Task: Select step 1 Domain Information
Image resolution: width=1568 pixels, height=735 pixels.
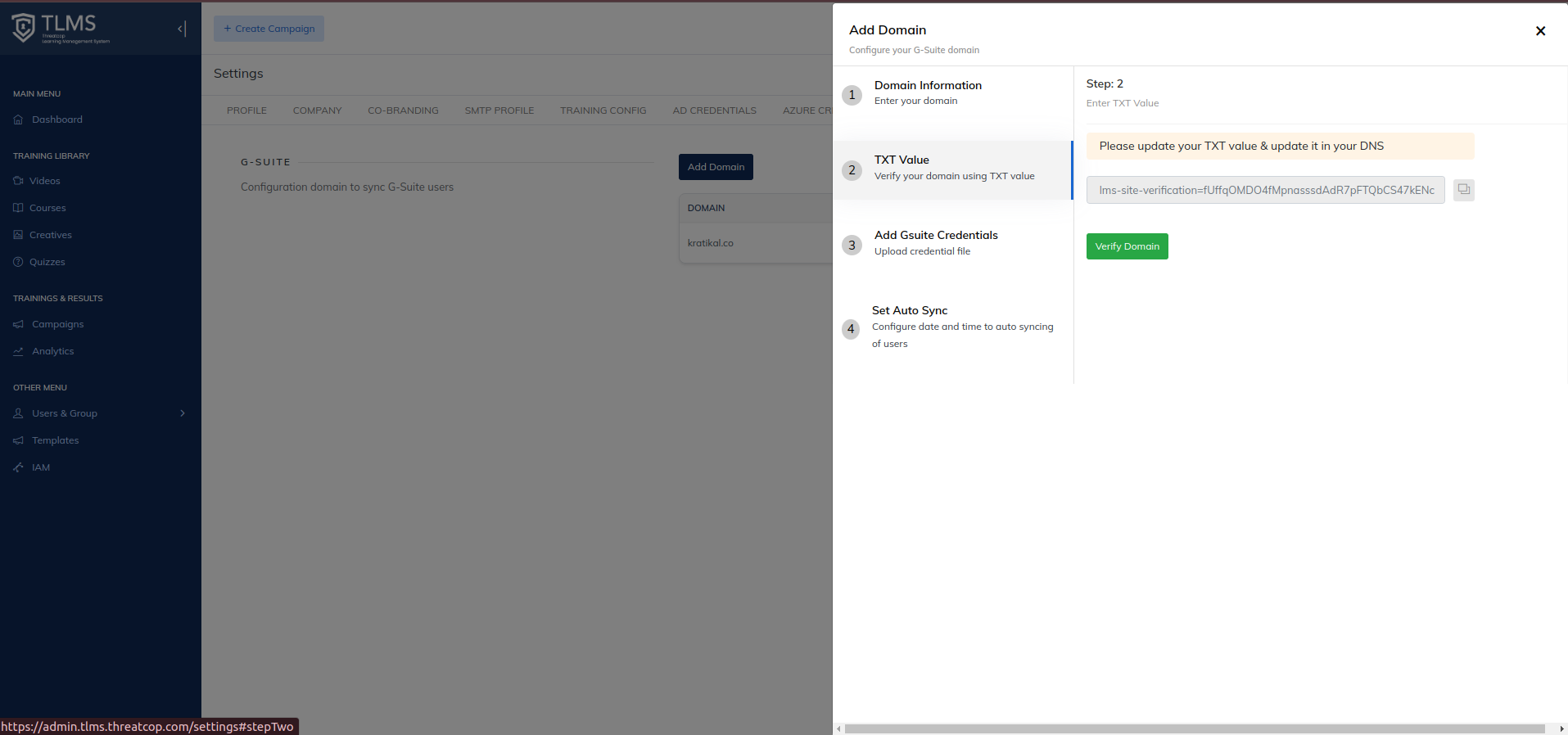Action: point(953,94)
